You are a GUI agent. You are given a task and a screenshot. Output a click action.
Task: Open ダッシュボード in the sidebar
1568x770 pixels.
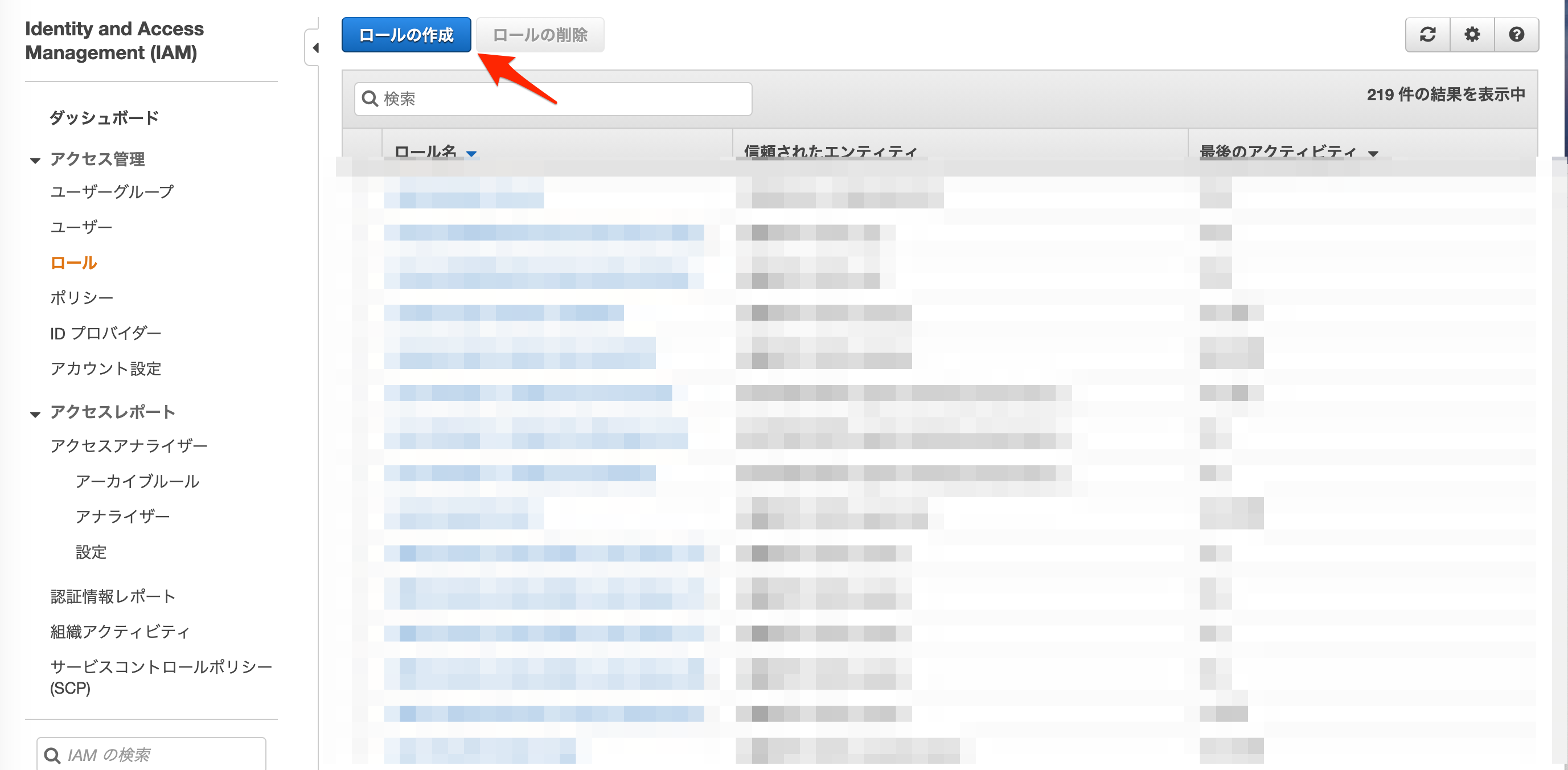(104, 117)
